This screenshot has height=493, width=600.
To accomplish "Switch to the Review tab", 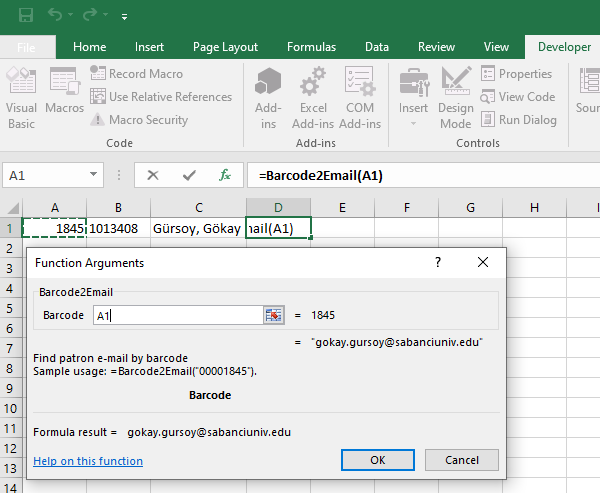I will point(436,47).
